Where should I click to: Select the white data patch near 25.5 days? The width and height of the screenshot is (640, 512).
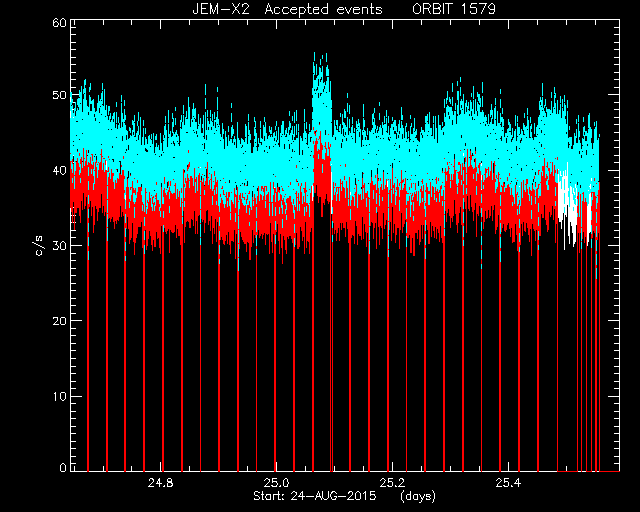(x=571, y=206)
